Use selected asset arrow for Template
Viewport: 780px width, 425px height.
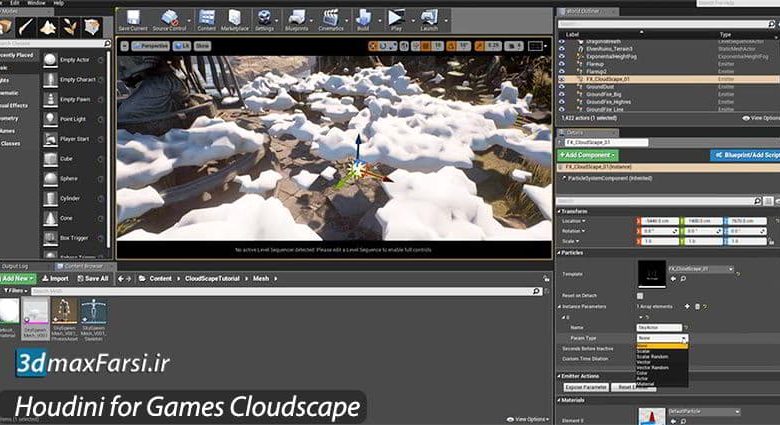pos(673,279)
